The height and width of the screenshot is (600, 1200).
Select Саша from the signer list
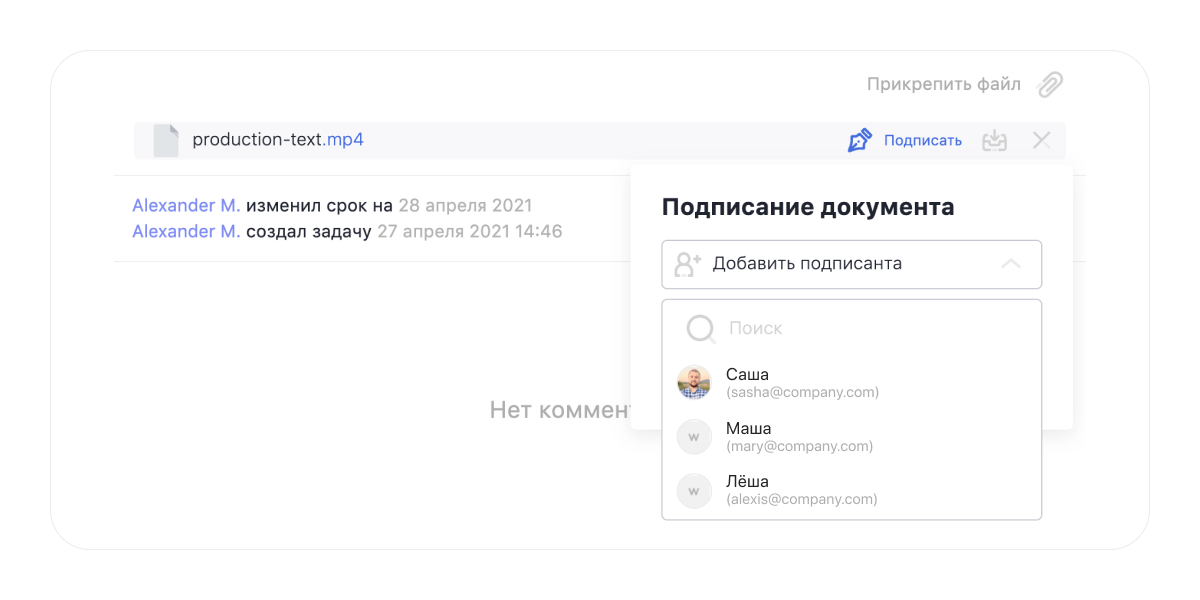coord(802,383)
